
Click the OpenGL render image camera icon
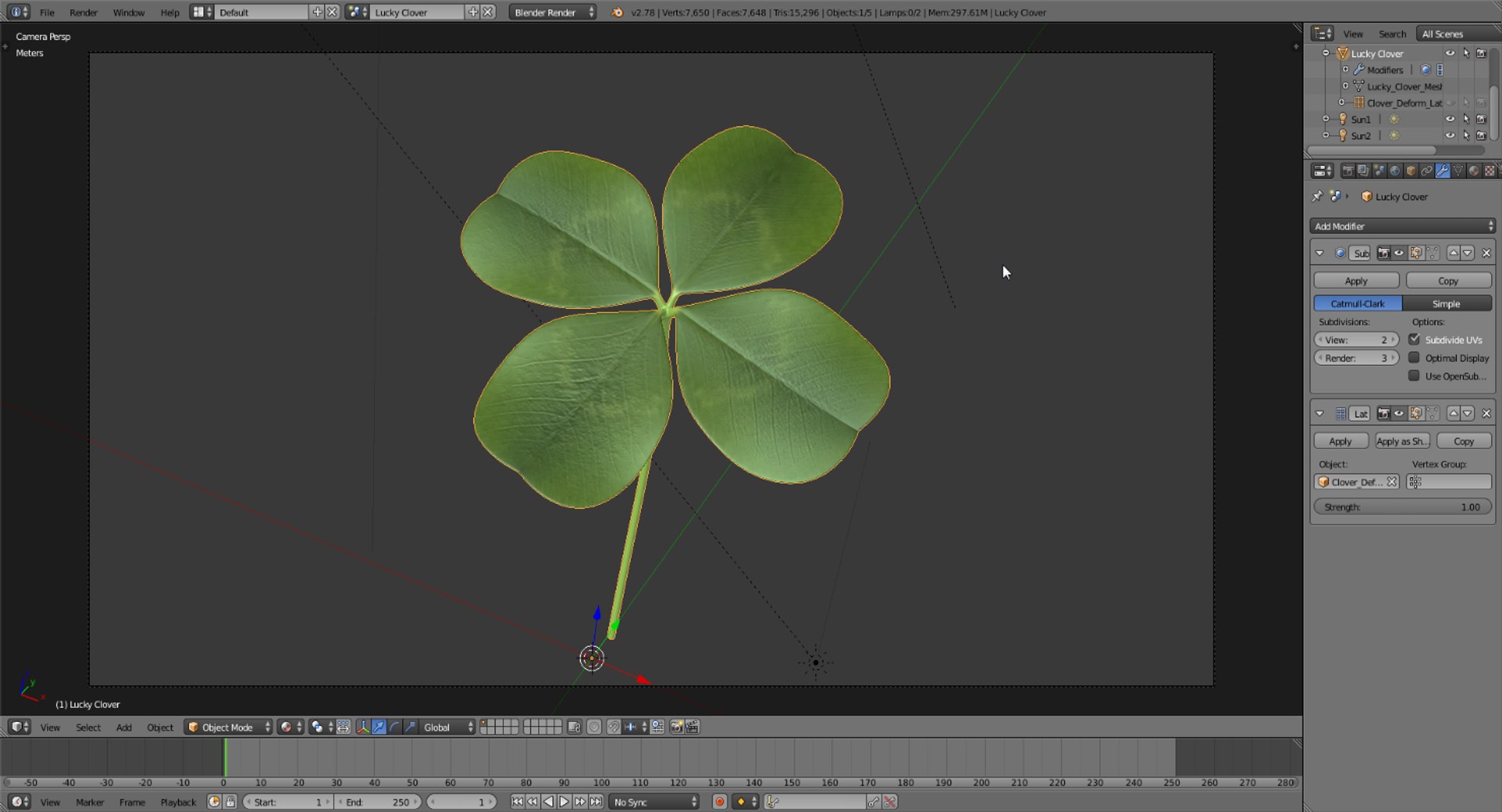pyautogui.click(x=677, y=728)
